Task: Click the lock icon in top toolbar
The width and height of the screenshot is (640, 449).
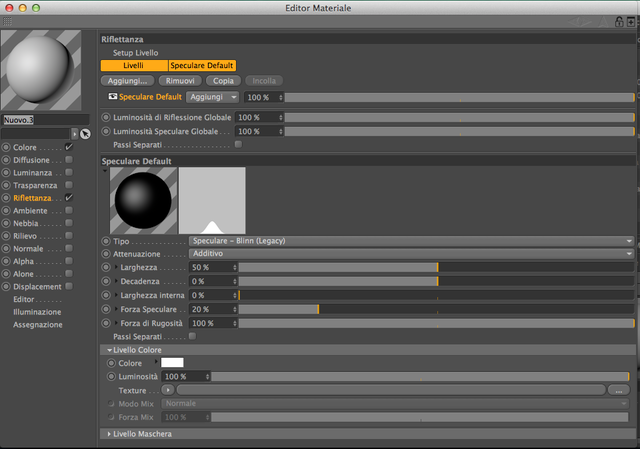Action: click(x=619, y=22)
